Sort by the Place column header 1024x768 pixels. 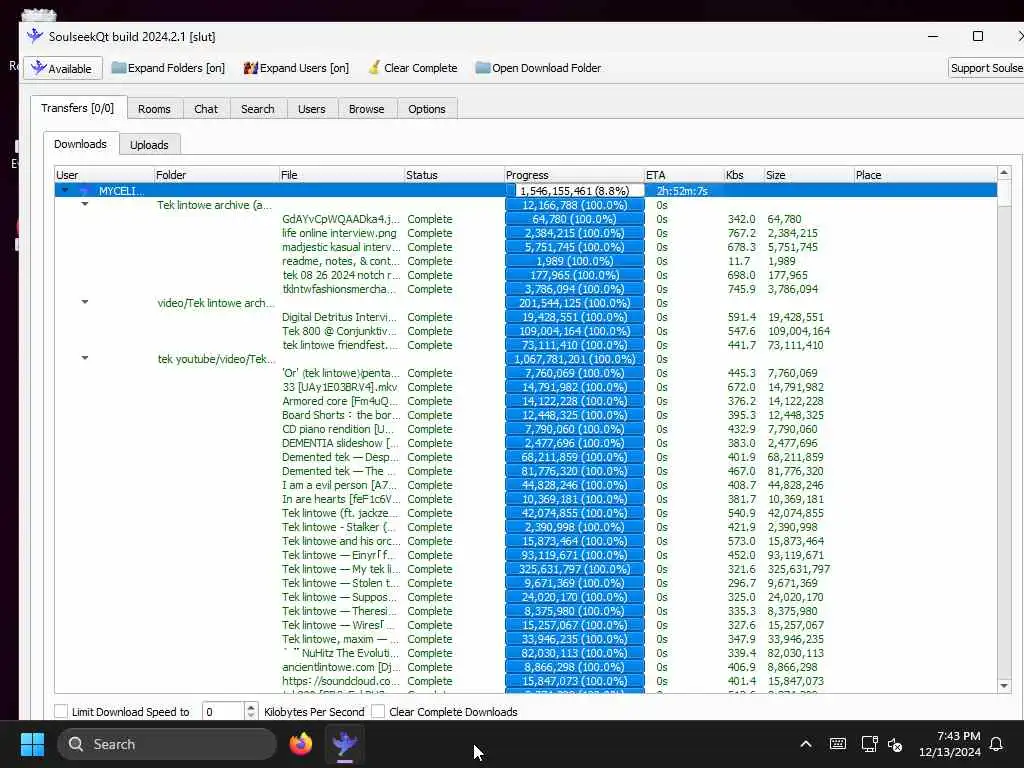pyautogui.click(x=925, y=175)
